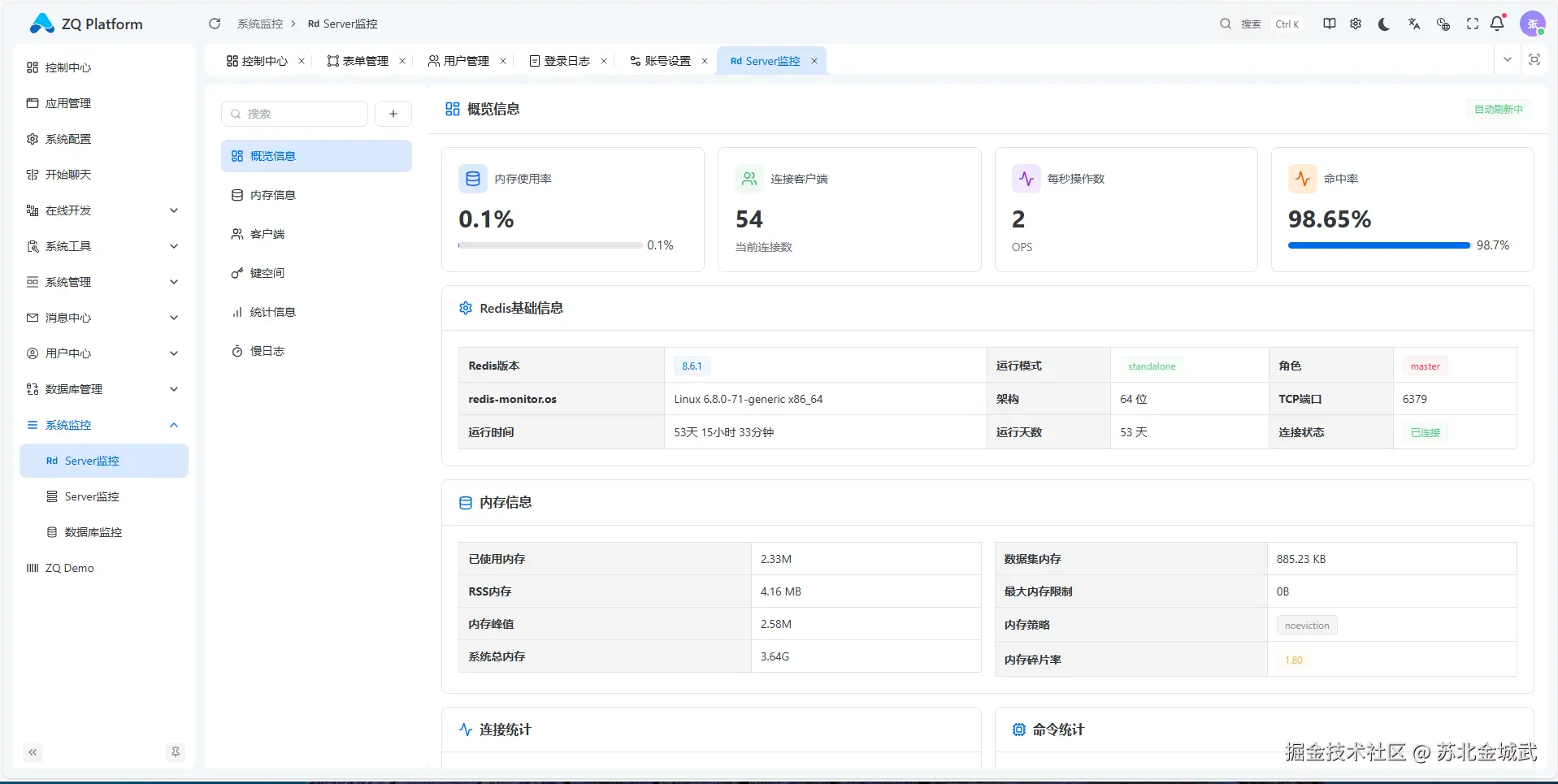The height and width of the screenshot is (784, 1558).
Task: Click the chip icon beside 命令统计
Action: 1019,730
